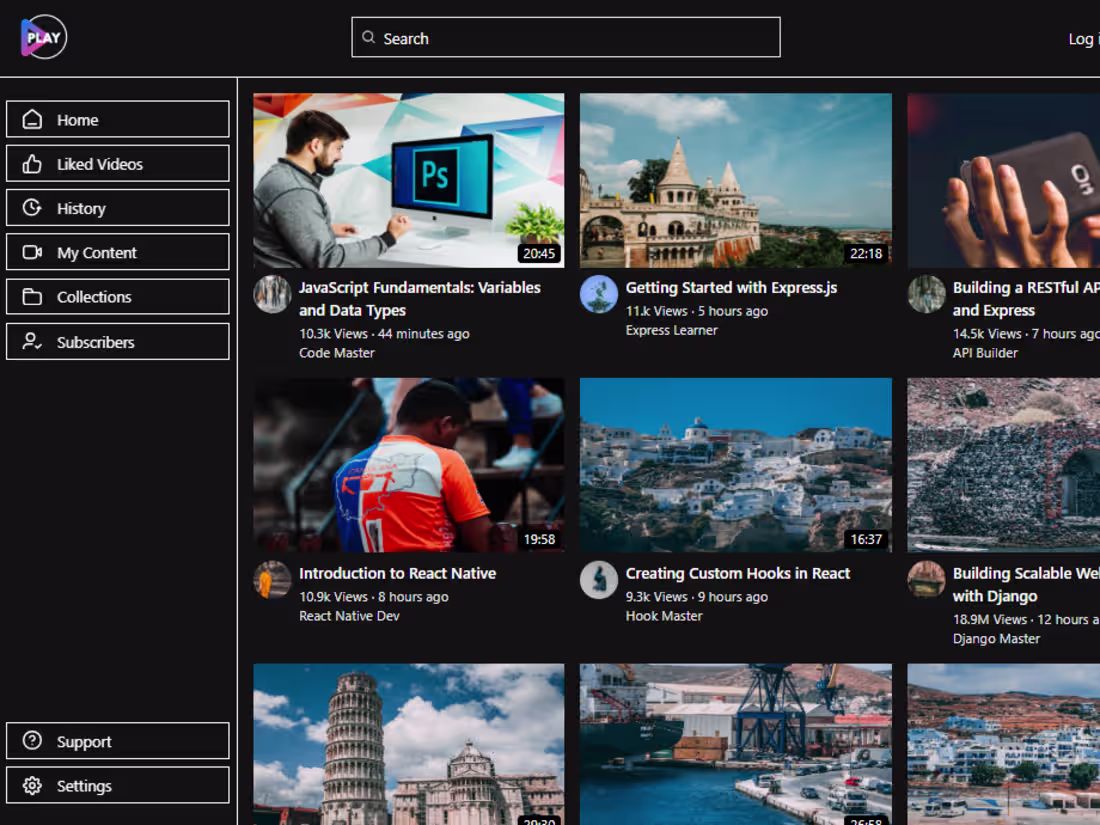
Task: Go to Home in sidebar
Action: [118, 119]
